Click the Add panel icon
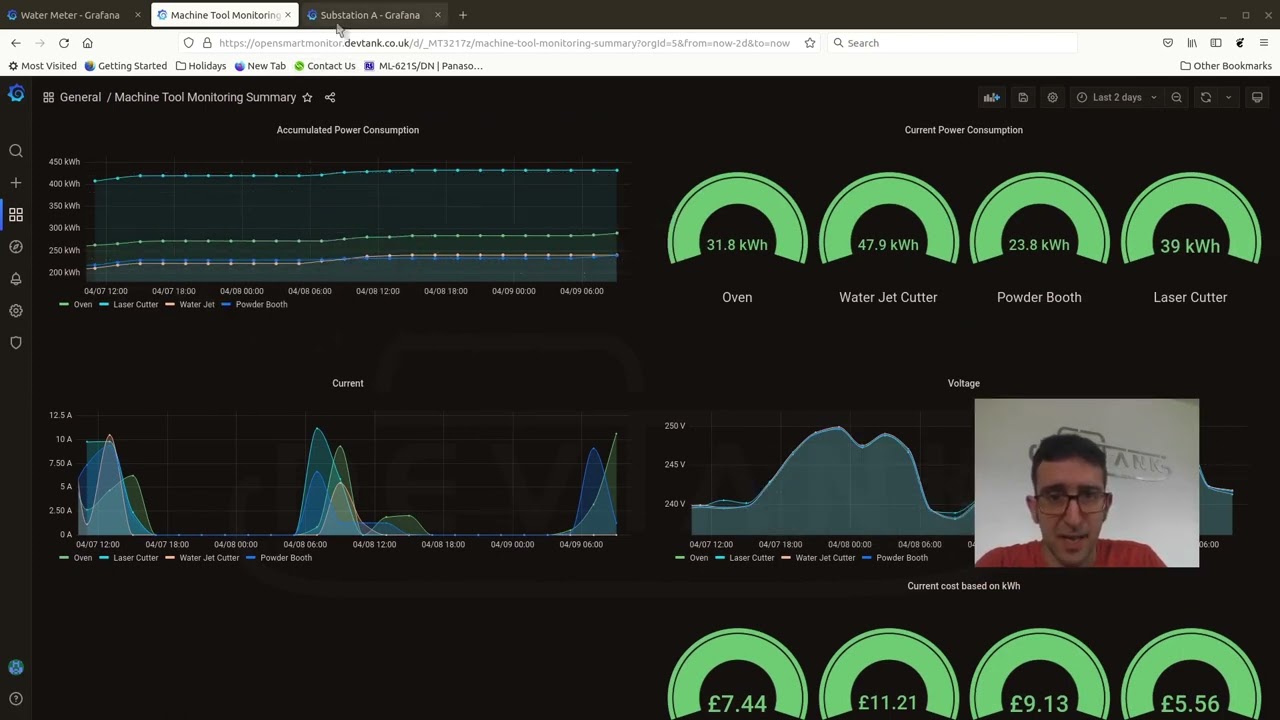Image resolution: width=1280 pixels, height=720 pixels. pyautogui.click(x=991, y=97)
